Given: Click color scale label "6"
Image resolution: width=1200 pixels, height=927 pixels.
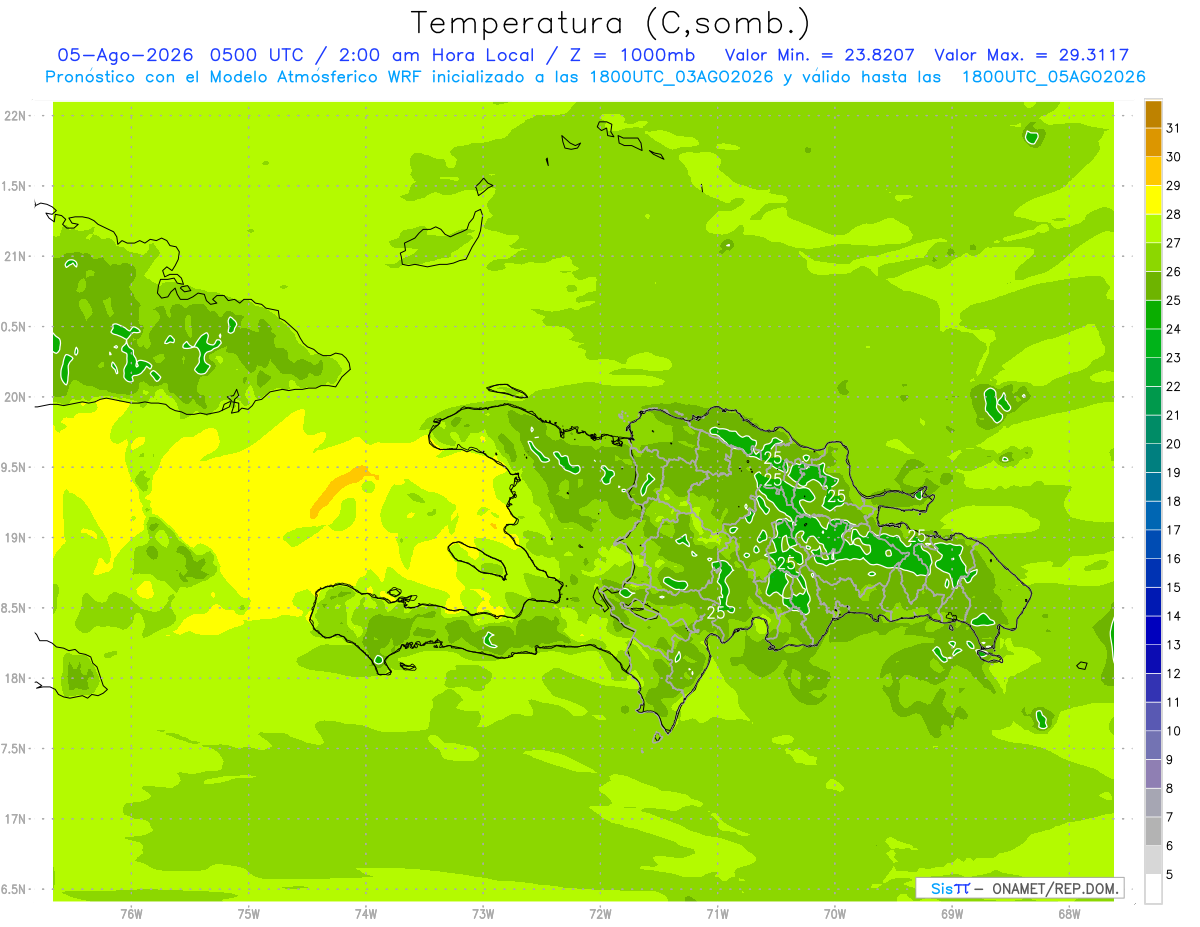Looking at the screenshot, I should pos(1170,846).
